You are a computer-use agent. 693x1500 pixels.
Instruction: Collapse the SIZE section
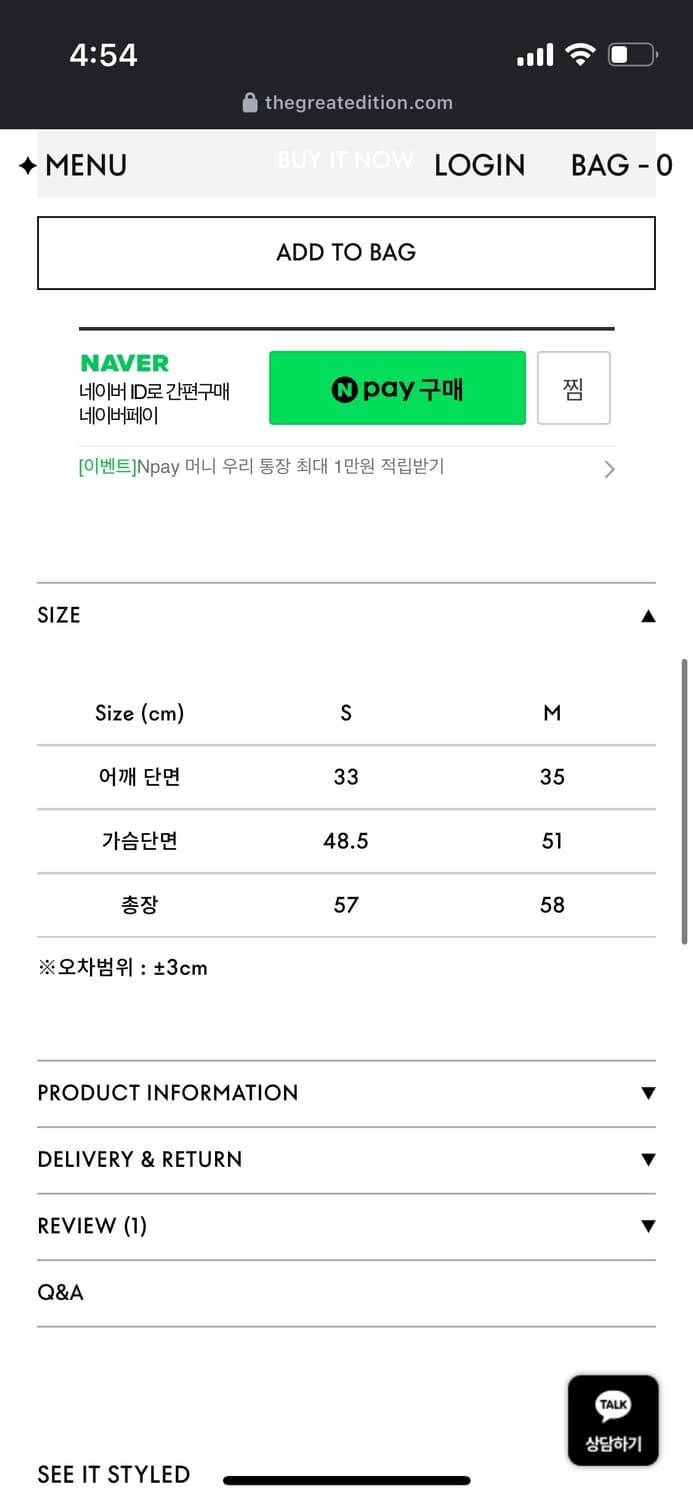tap(648, 616)
